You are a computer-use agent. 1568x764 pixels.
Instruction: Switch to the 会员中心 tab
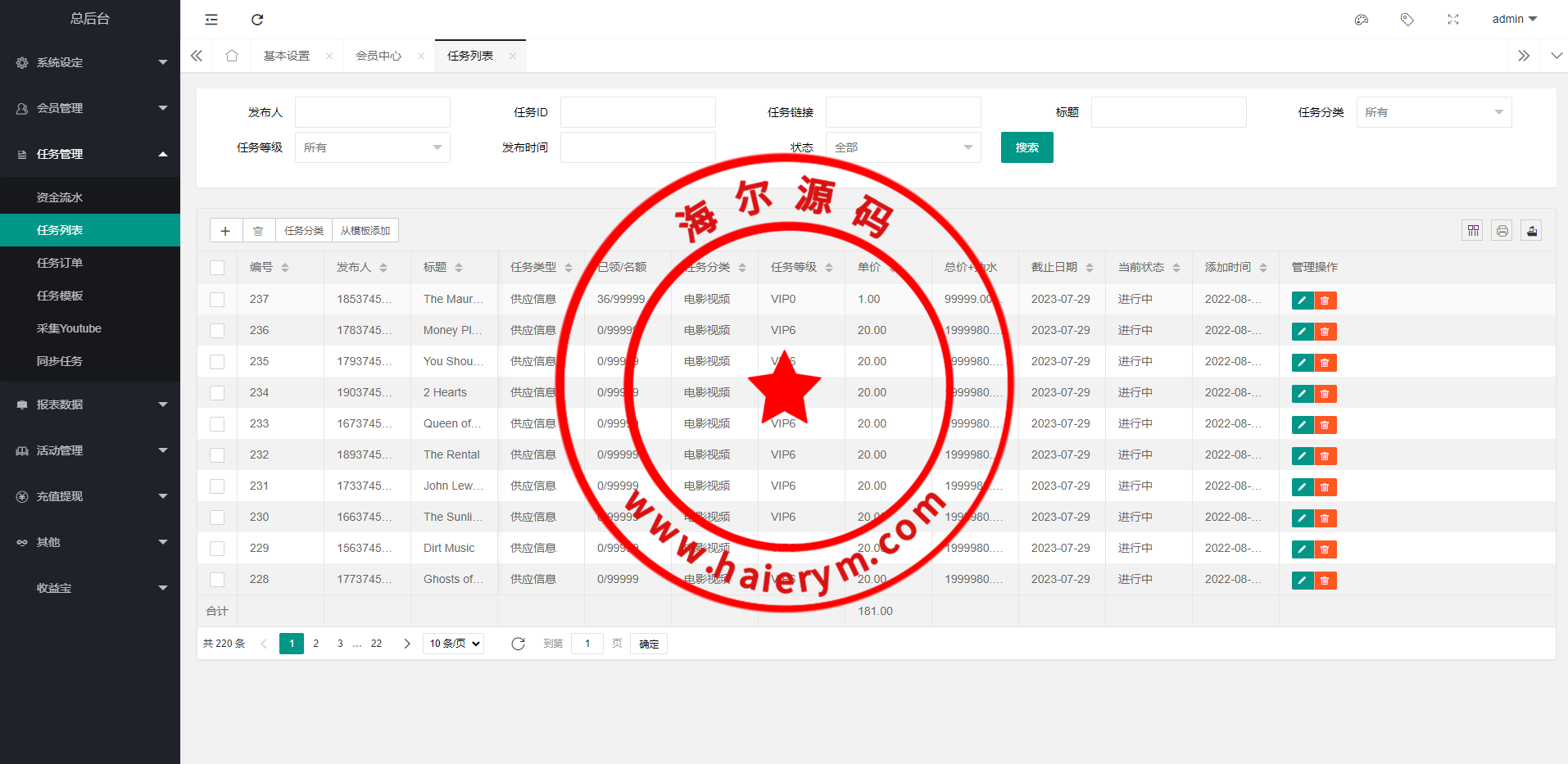(x=378, y=56)
